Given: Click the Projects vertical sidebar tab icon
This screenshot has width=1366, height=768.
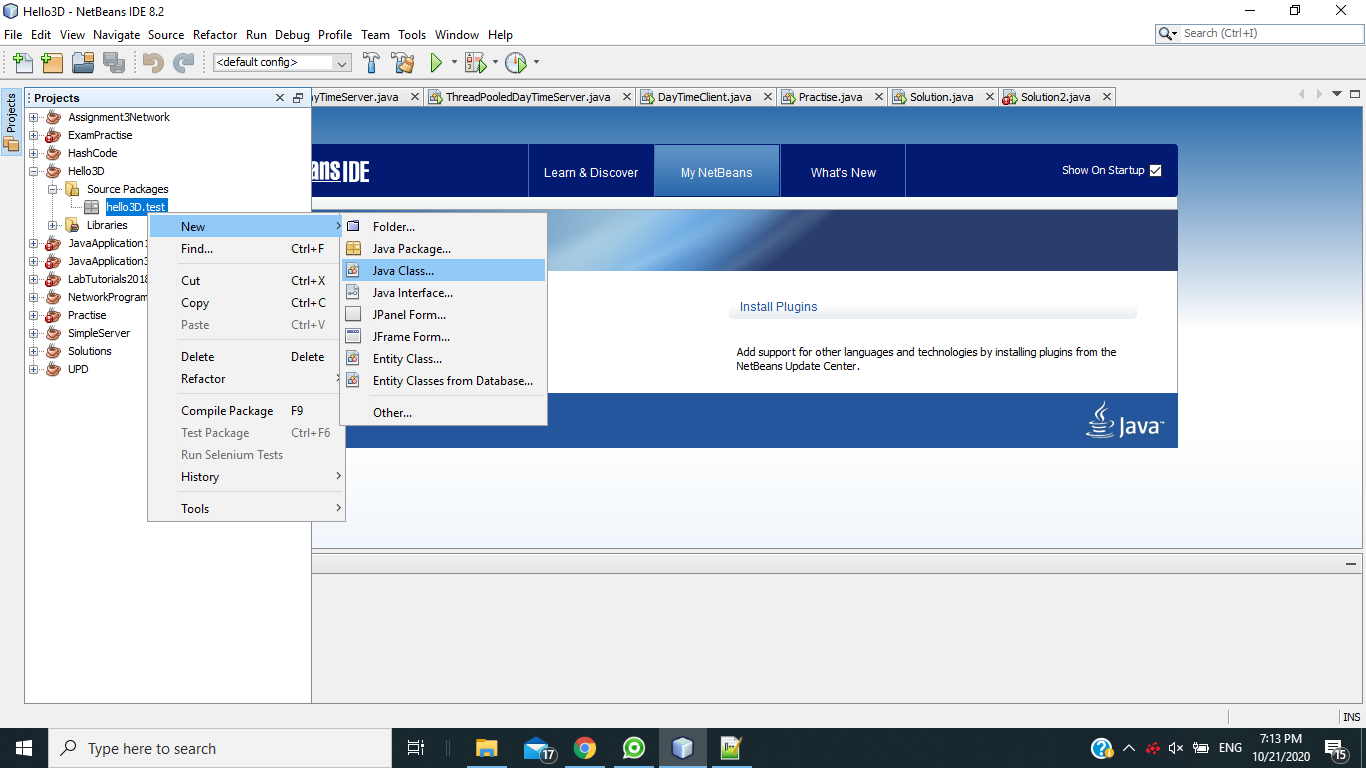Looking at the screenshot, I should click(11, 122).
